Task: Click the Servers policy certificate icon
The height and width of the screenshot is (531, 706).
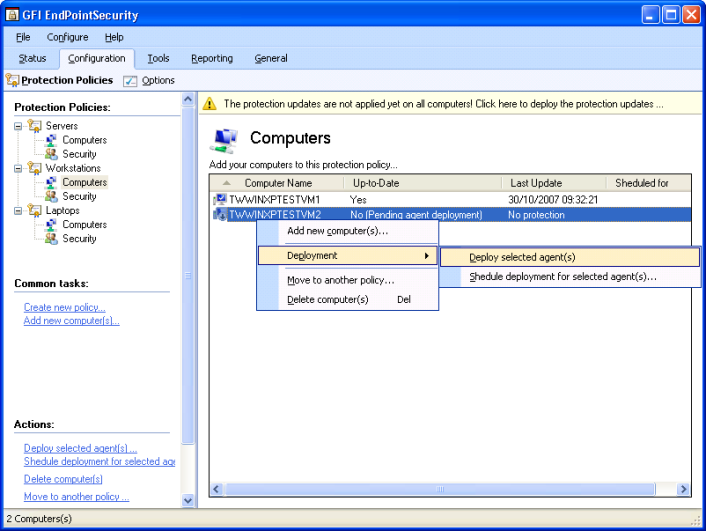Action: click(x=35, y=126)
